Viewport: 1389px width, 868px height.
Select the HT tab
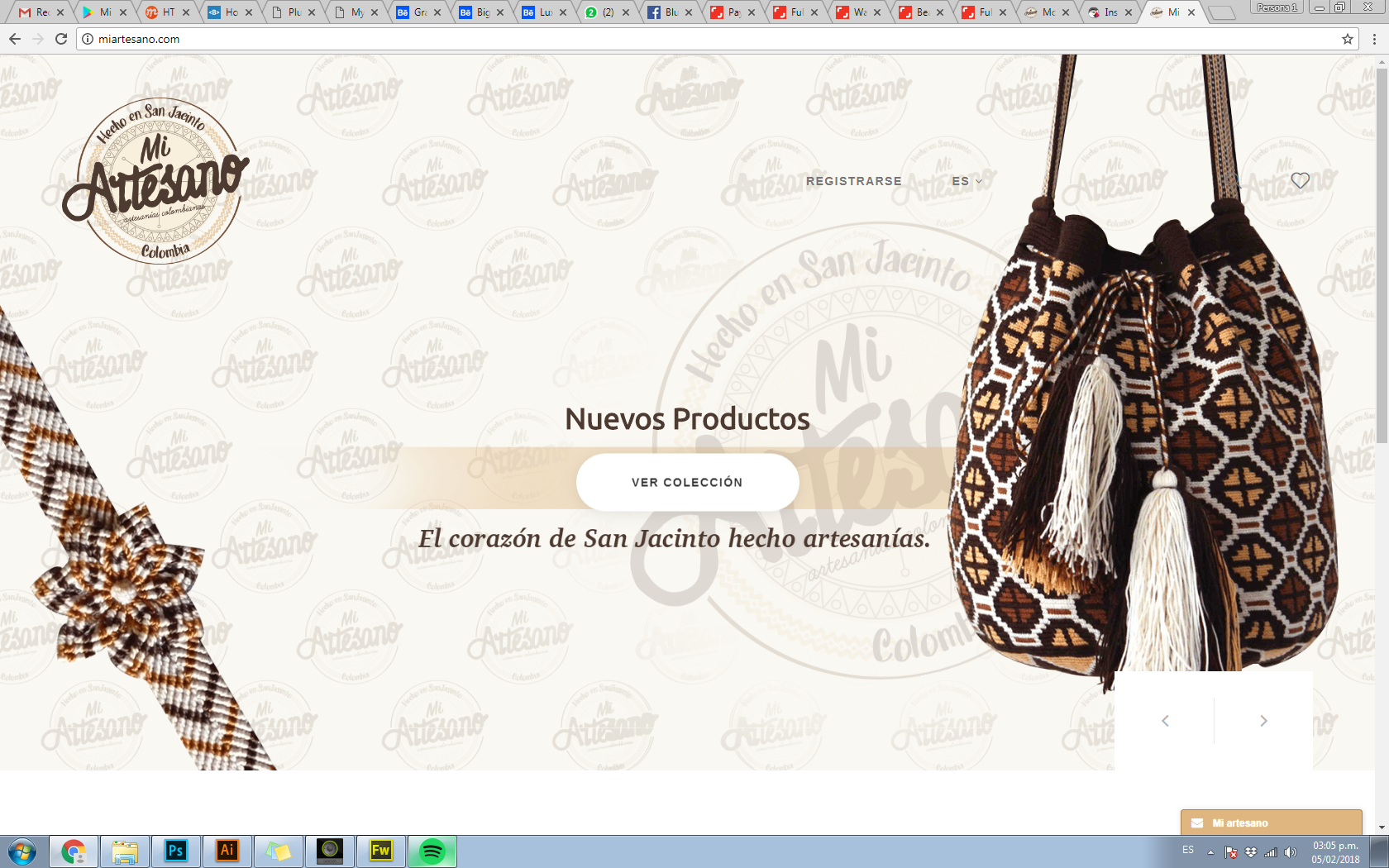click(165, 12)
